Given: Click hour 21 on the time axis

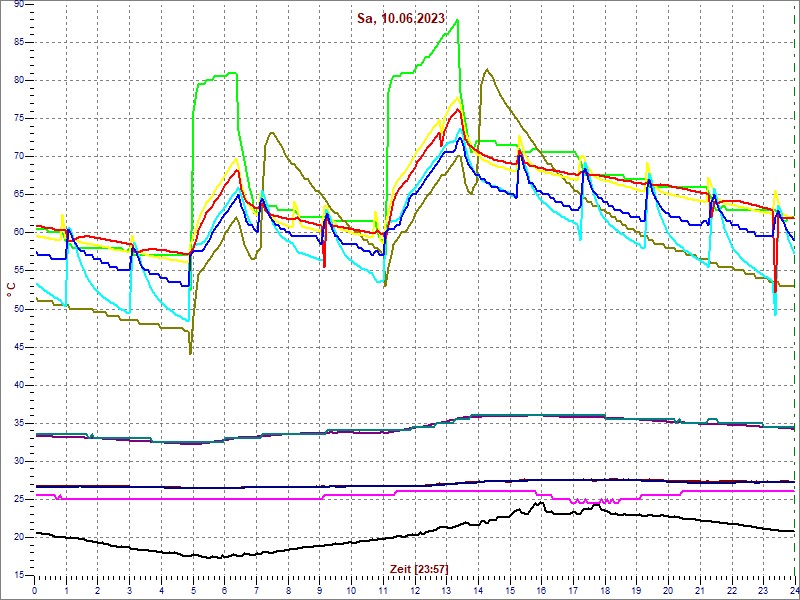Looking at the screenshot, I should 700,590.
